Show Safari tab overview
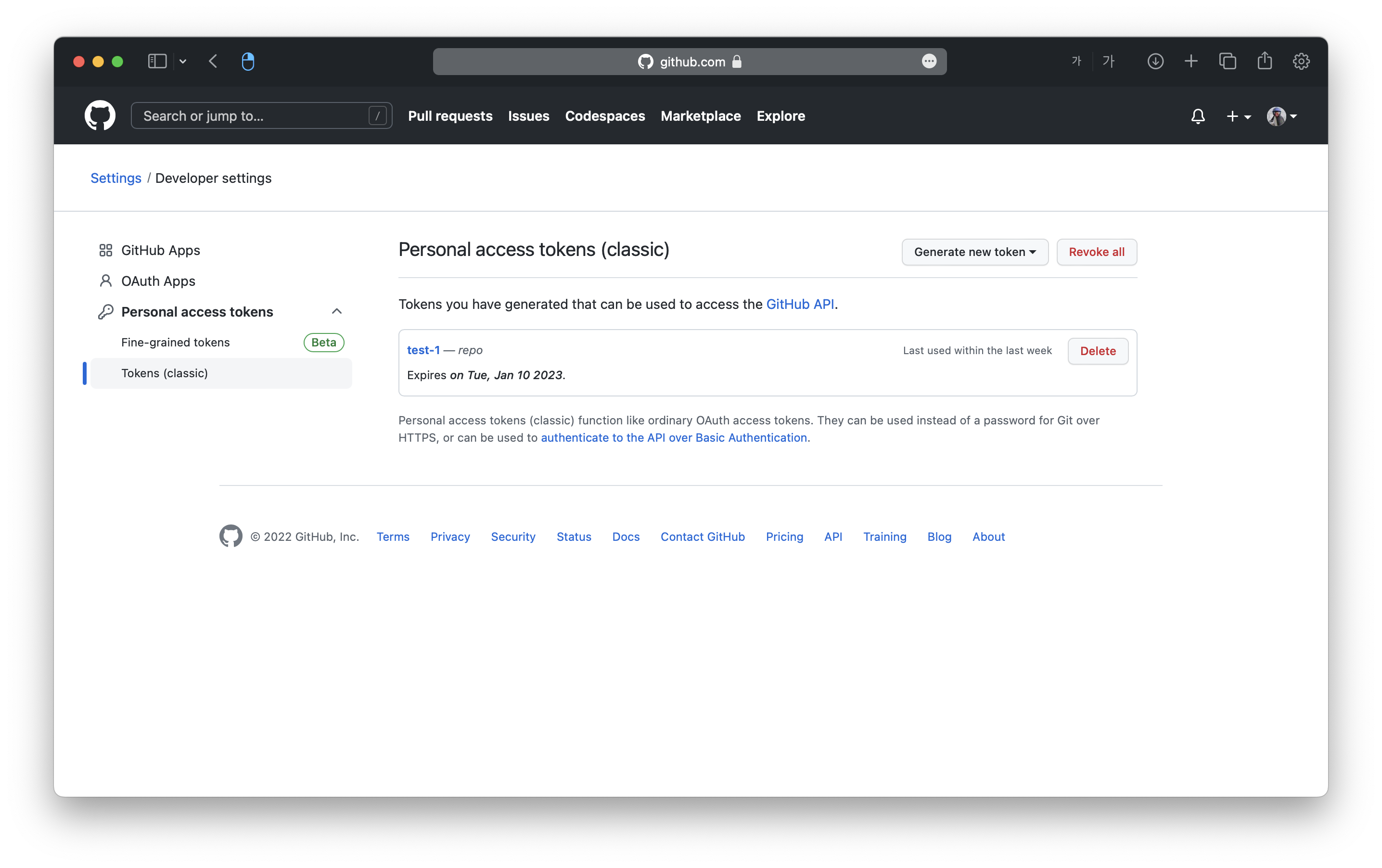Viewport: 1382px width, 868px height. (1227, 62)
